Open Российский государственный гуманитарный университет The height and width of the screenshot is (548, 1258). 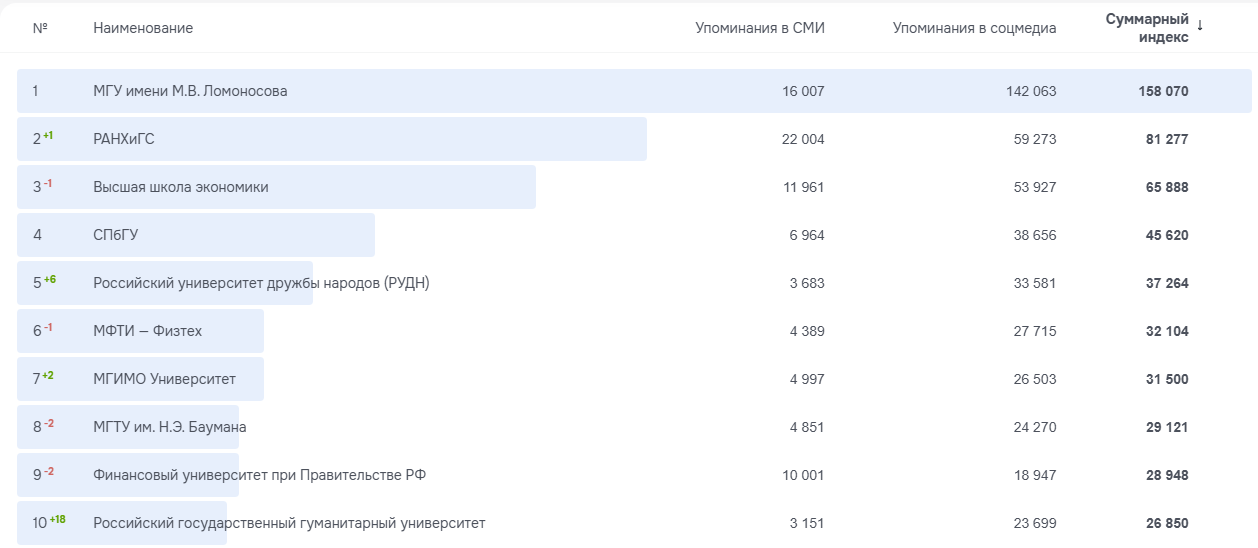[289, 523]
